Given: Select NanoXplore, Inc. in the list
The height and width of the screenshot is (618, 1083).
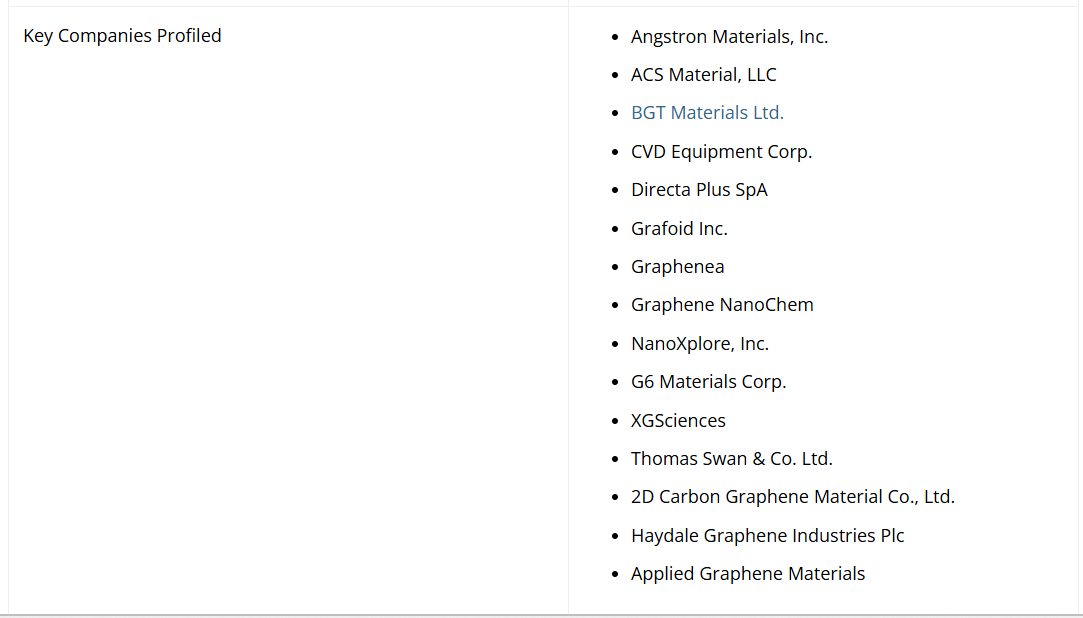Looking at the screenshot, I should (x=699, y=344).
